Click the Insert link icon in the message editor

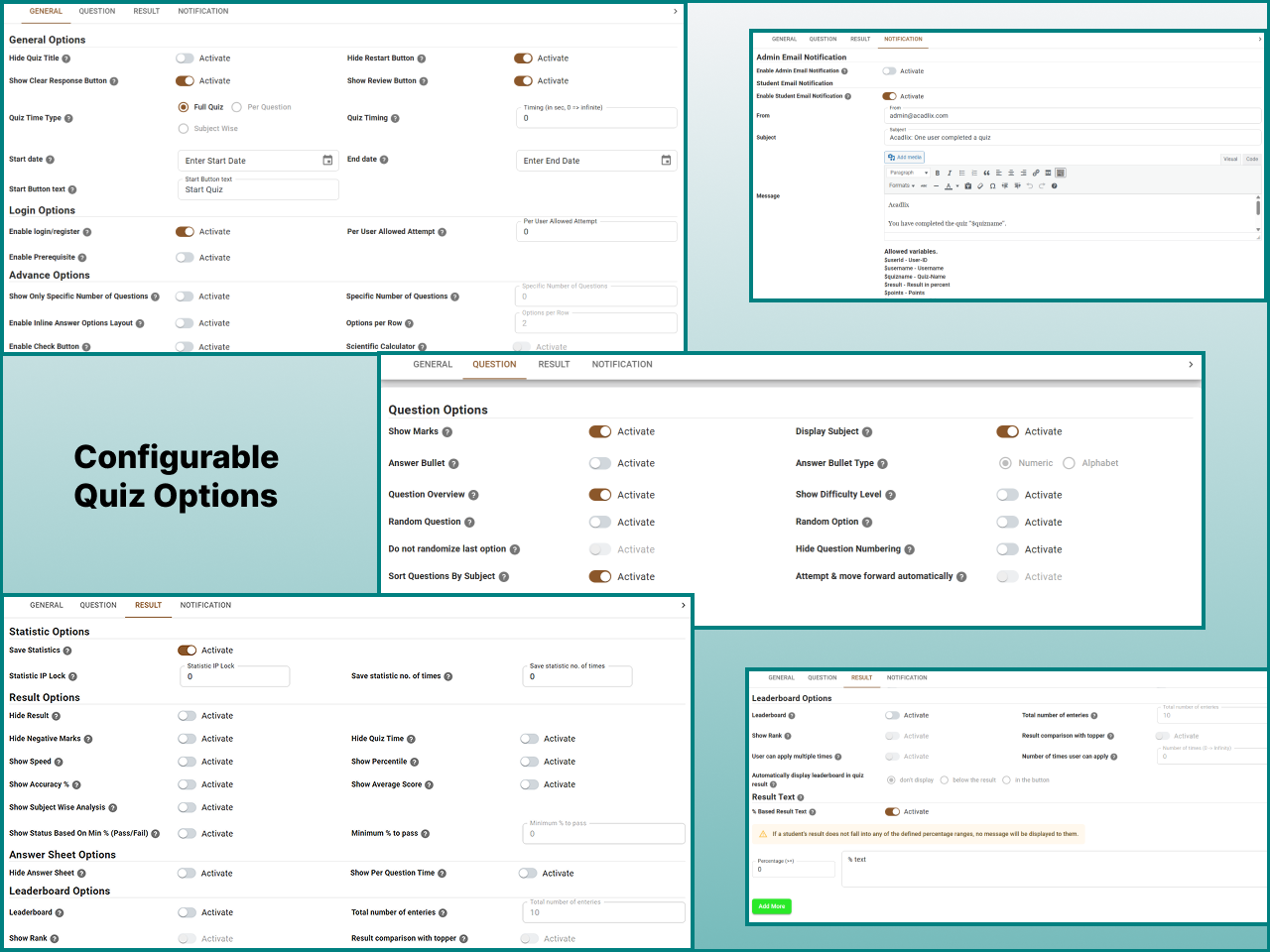tap(1036, 173)
